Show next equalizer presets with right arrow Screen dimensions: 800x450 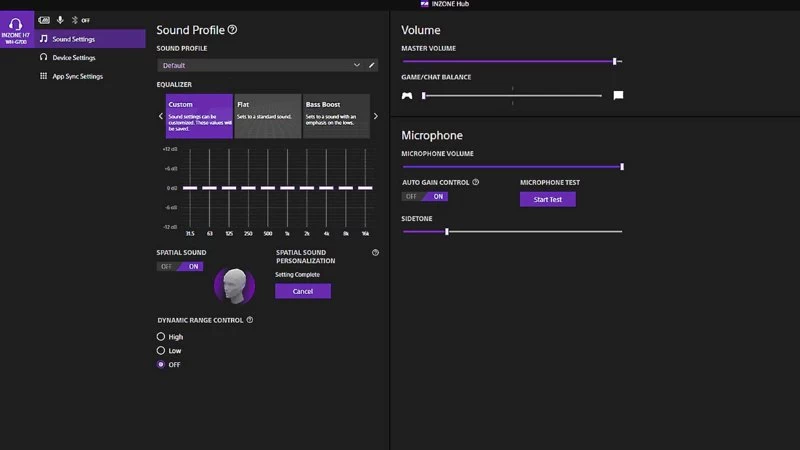pos(376,116)
